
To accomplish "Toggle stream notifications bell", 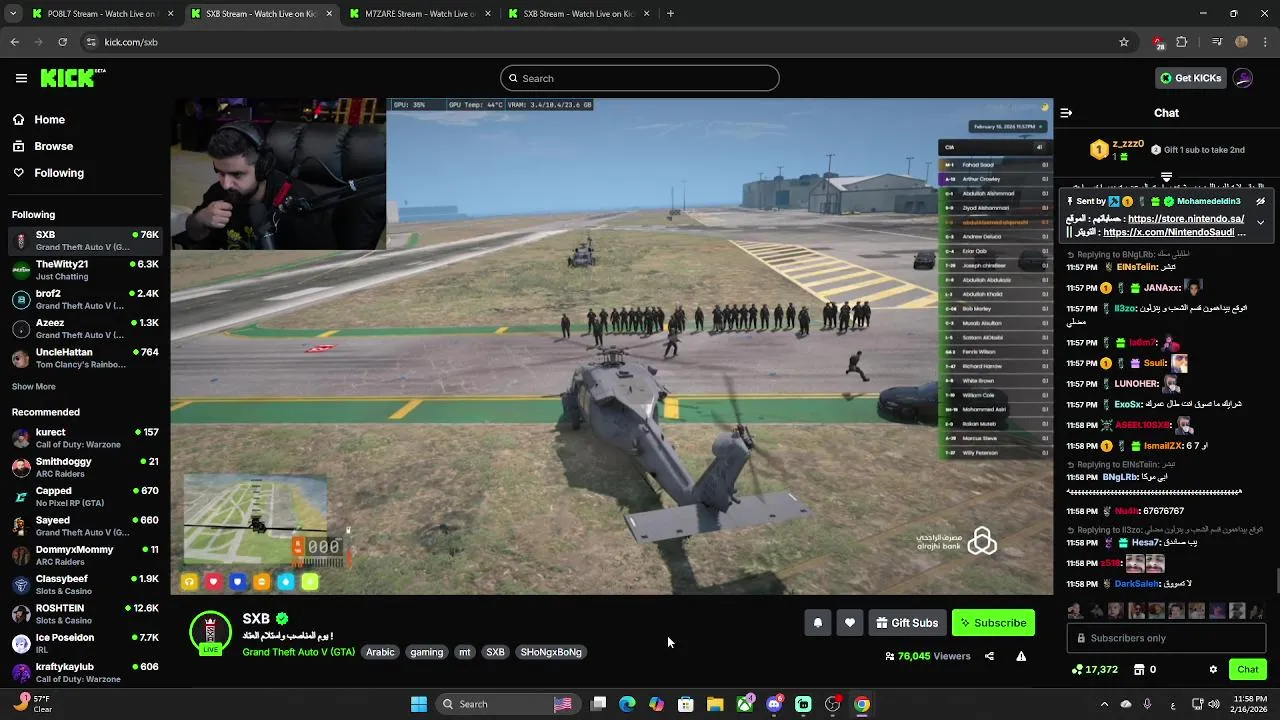I will (818, 623).
